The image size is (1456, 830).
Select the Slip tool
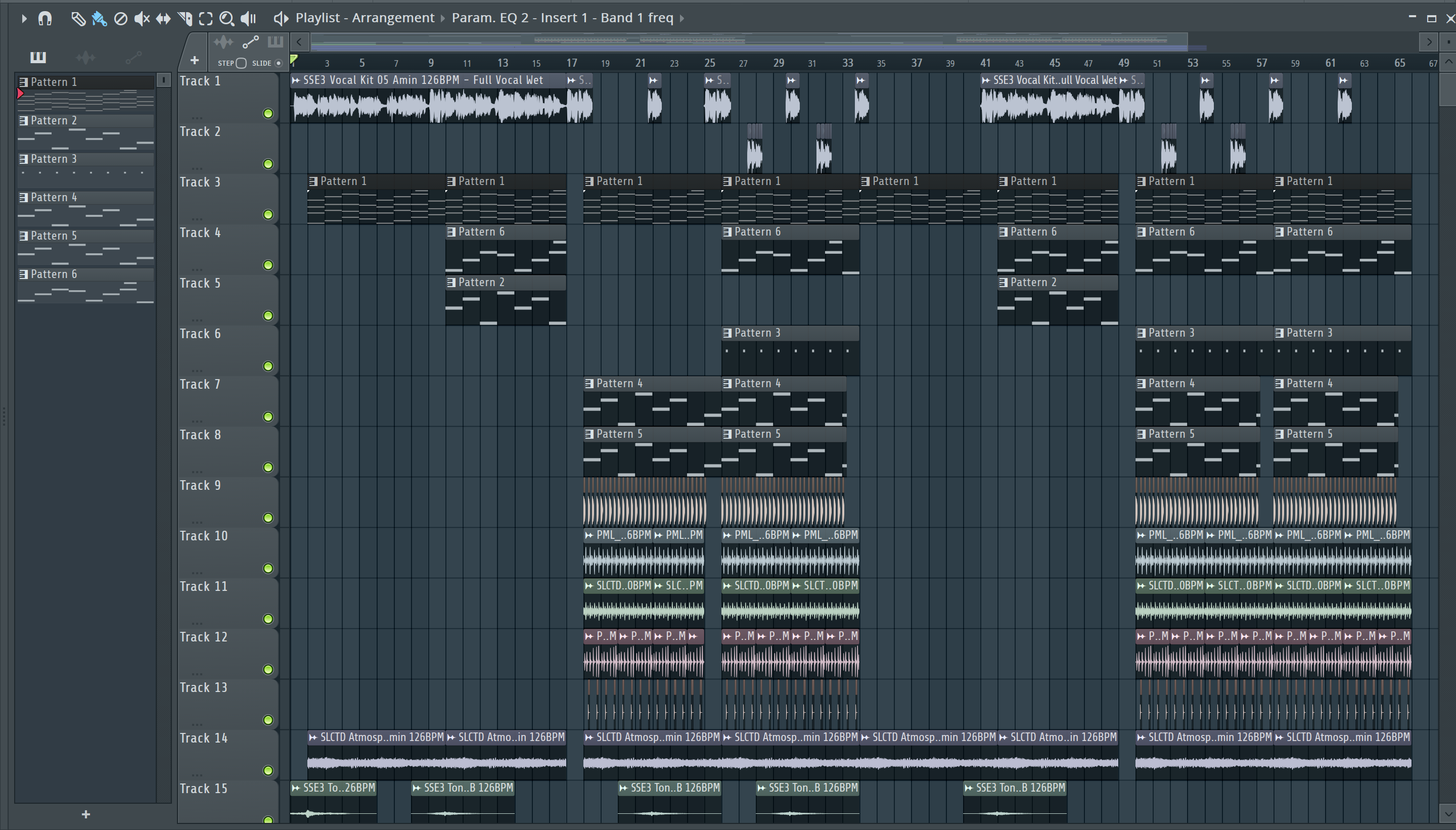pyautogui.click(x=163, y=19)
